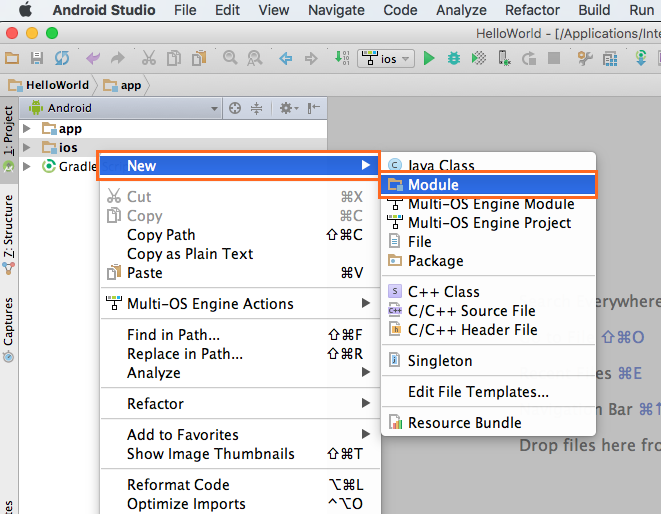Screen dimensions: 661x514
Task: Click the Paste clipboard toolbar icon
Action: (199, 58)
